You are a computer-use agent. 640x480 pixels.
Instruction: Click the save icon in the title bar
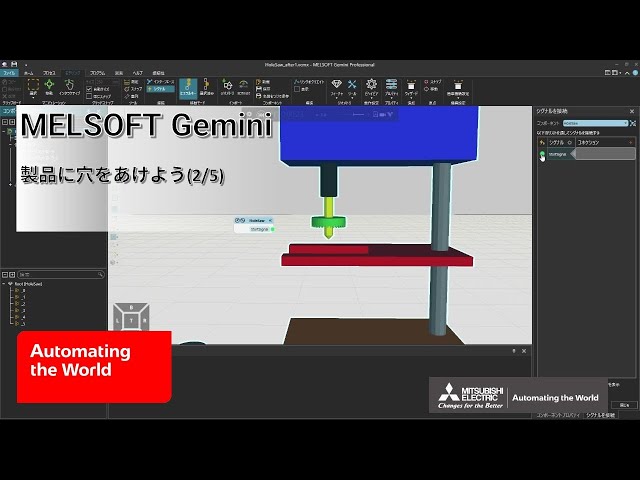14,64
